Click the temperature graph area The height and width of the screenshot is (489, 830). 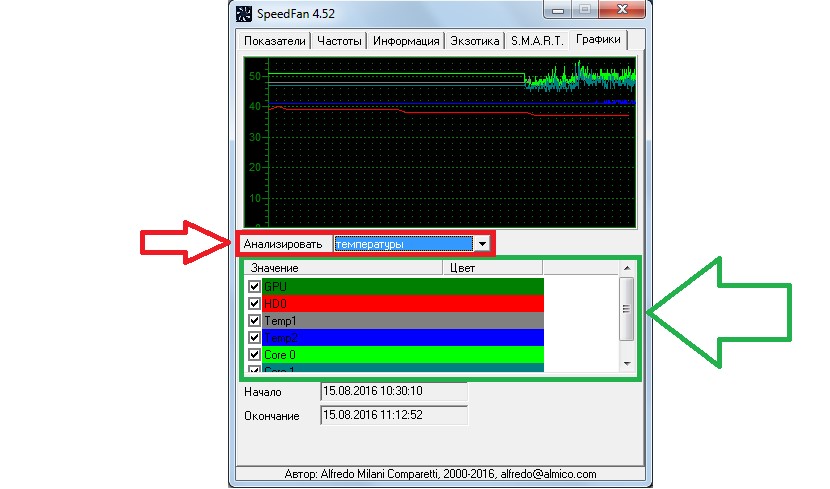[x=440, y=142]
